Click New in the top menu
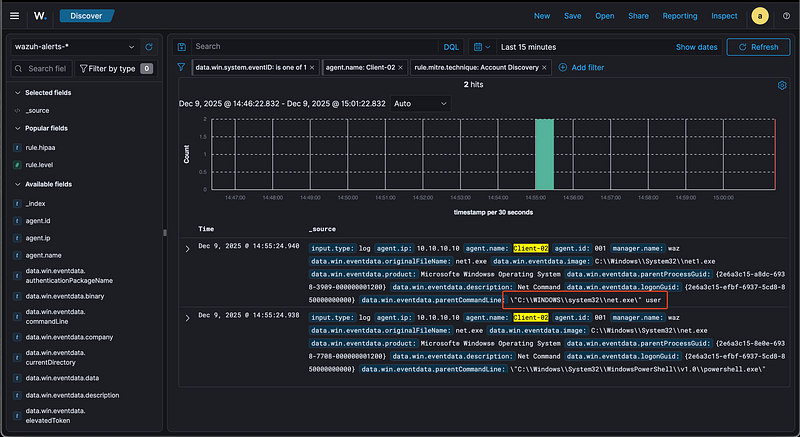 click(542, 16)
